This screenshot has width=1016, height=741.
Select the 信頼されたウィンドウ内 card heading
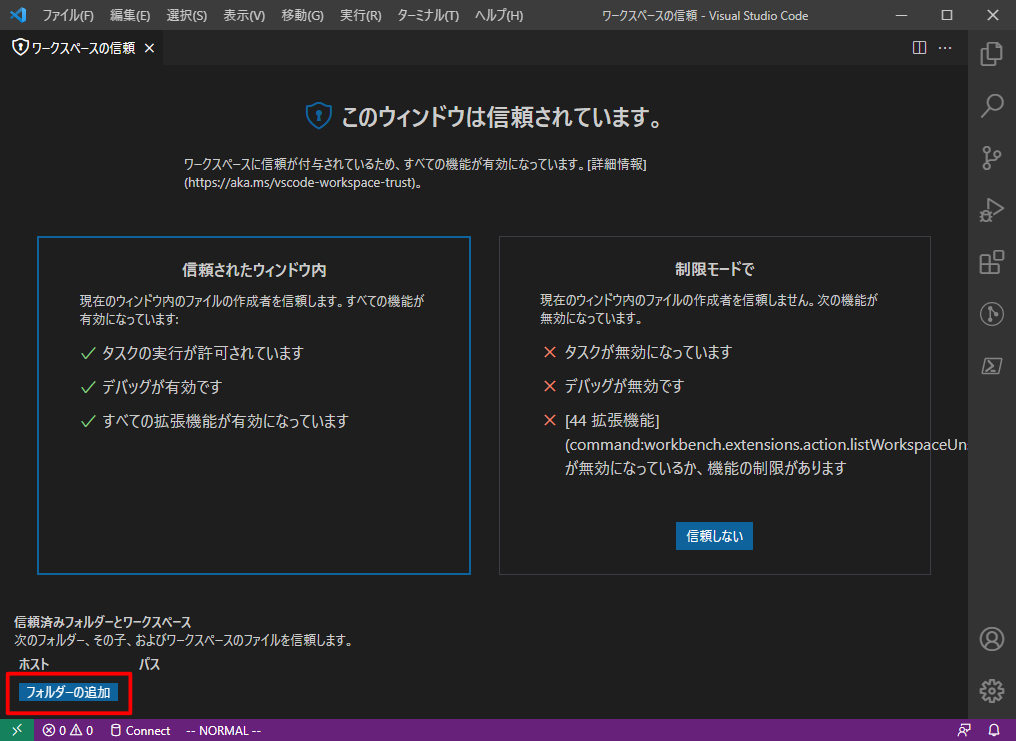tap(254, 270)
